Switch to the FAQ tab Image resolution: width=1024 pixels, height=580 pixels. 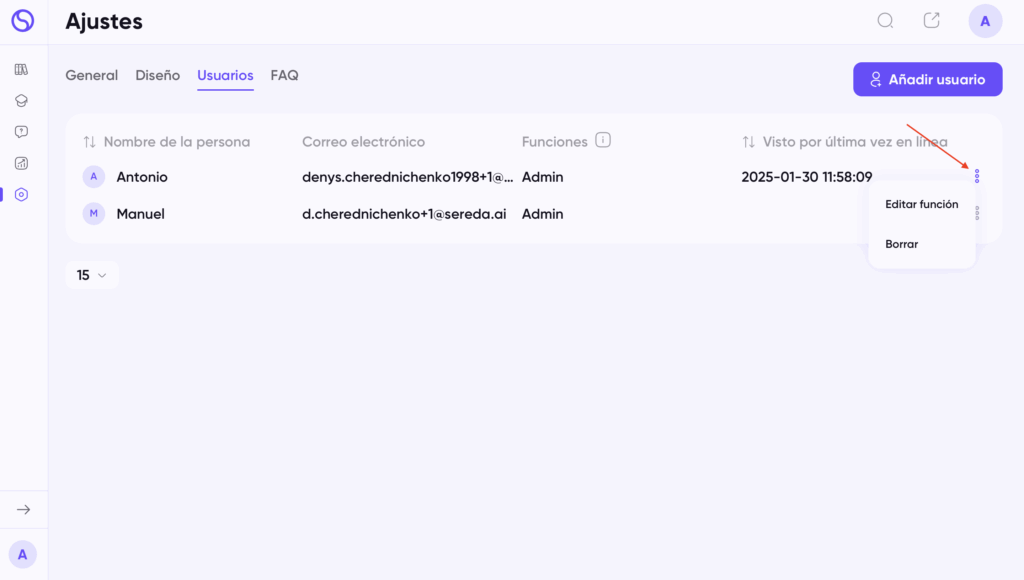[x=284, y=75]
